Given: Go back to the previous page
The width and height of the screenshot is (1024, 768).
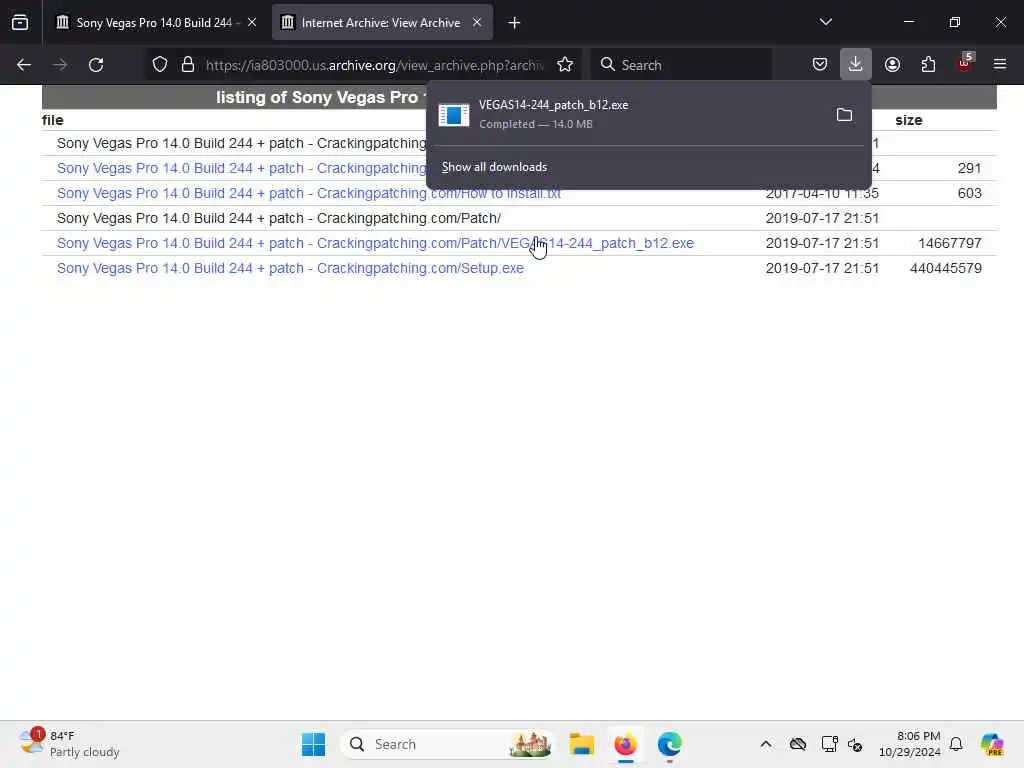Looking at the screenshot, I should pyautogui.click(x=24, y=65).
